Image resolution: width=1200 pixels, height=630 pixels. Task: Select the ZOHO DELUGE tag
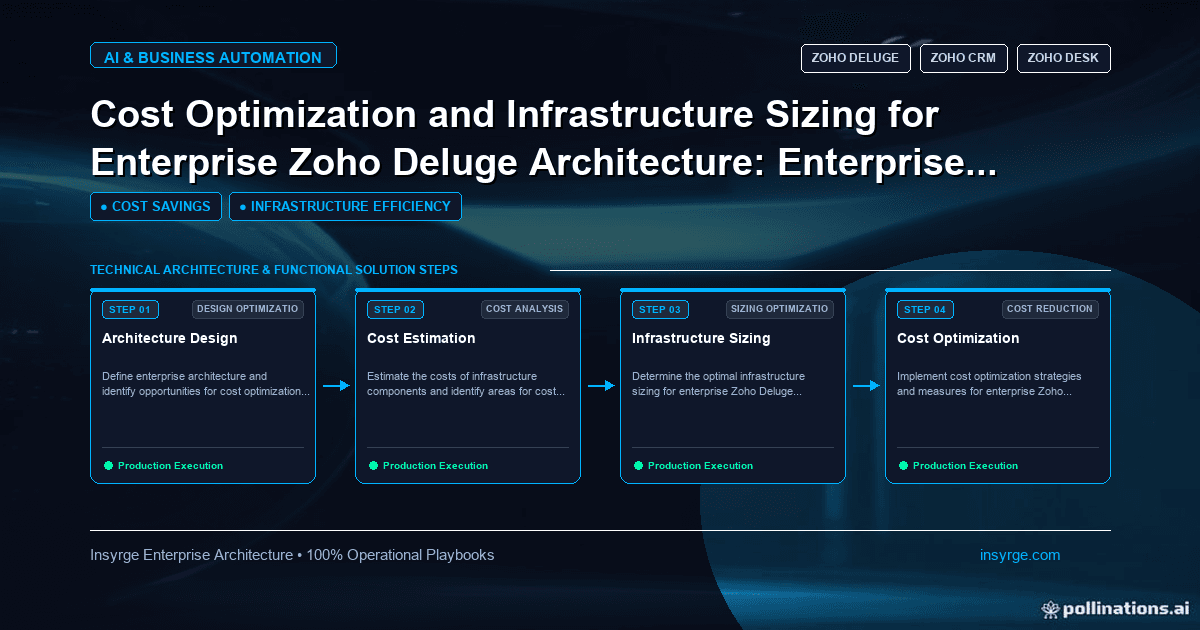[x=855, y=58]
